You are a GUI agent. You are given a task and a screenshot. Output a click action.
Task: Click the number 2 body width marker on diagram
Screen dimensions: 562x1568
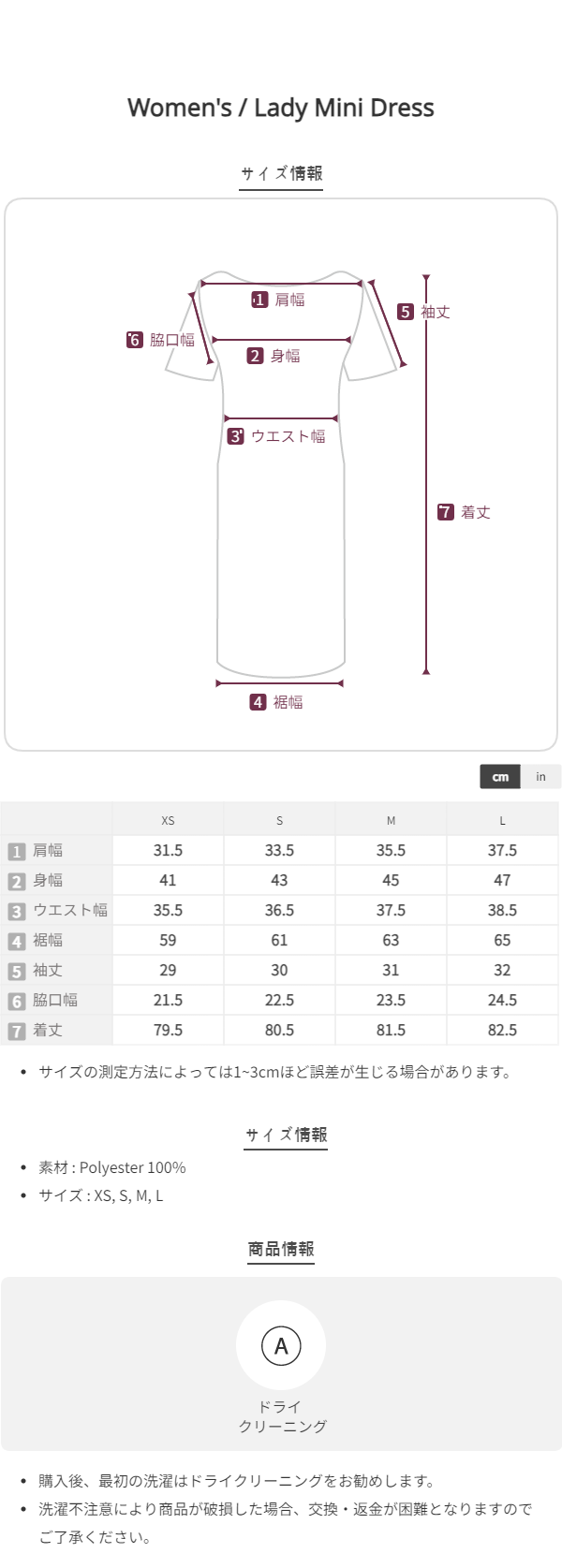[255, 356]
